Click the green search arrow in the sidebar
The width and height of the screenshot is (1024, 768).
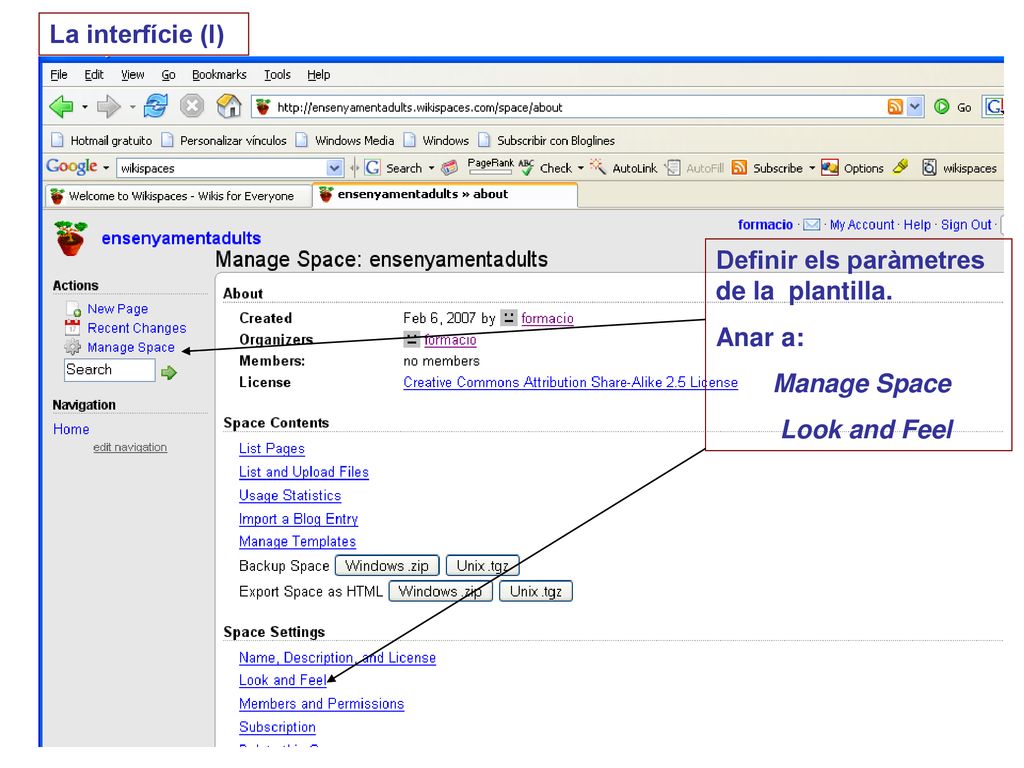coord(169,372)
